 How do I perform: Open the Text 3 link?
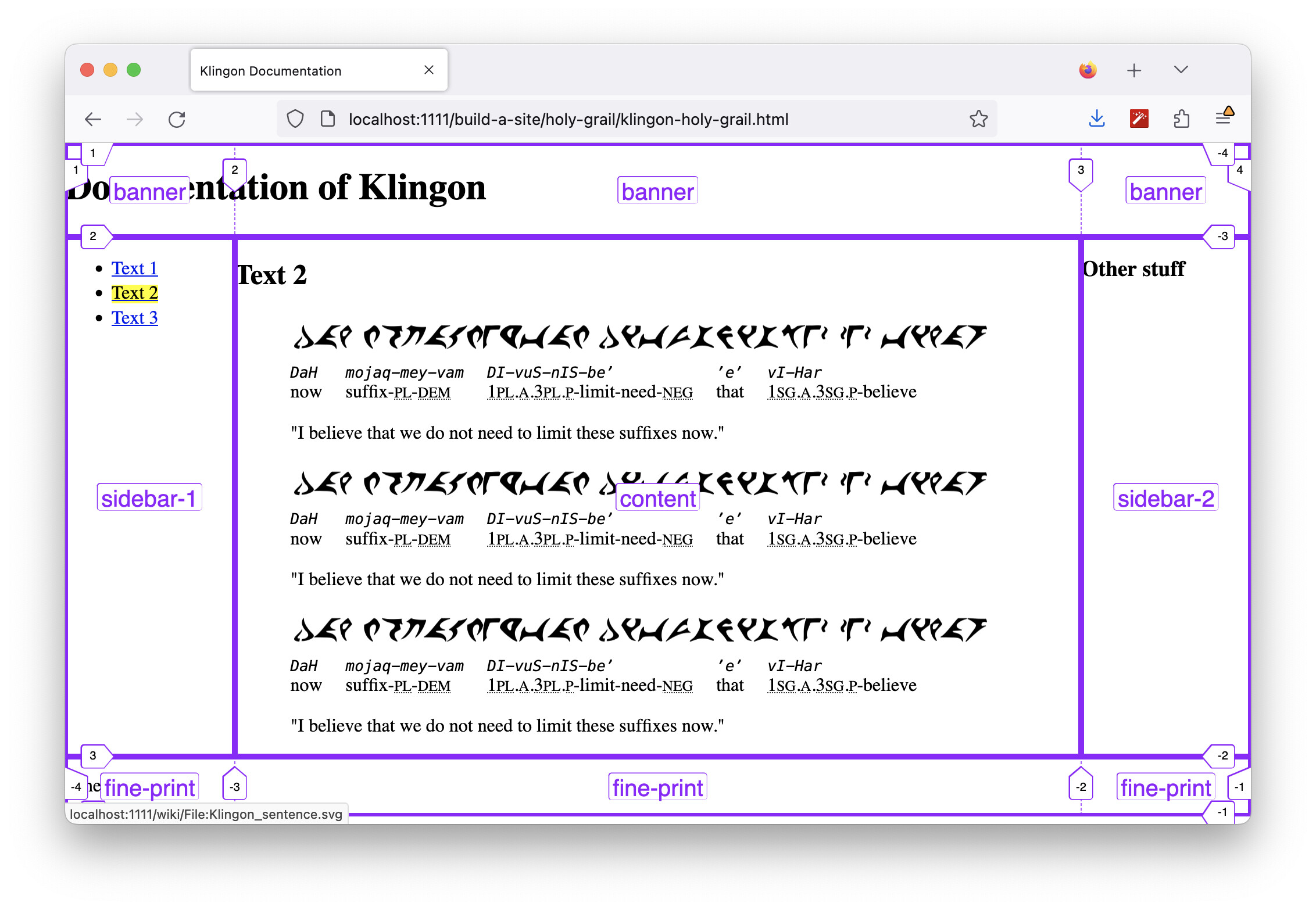[134, 318]
